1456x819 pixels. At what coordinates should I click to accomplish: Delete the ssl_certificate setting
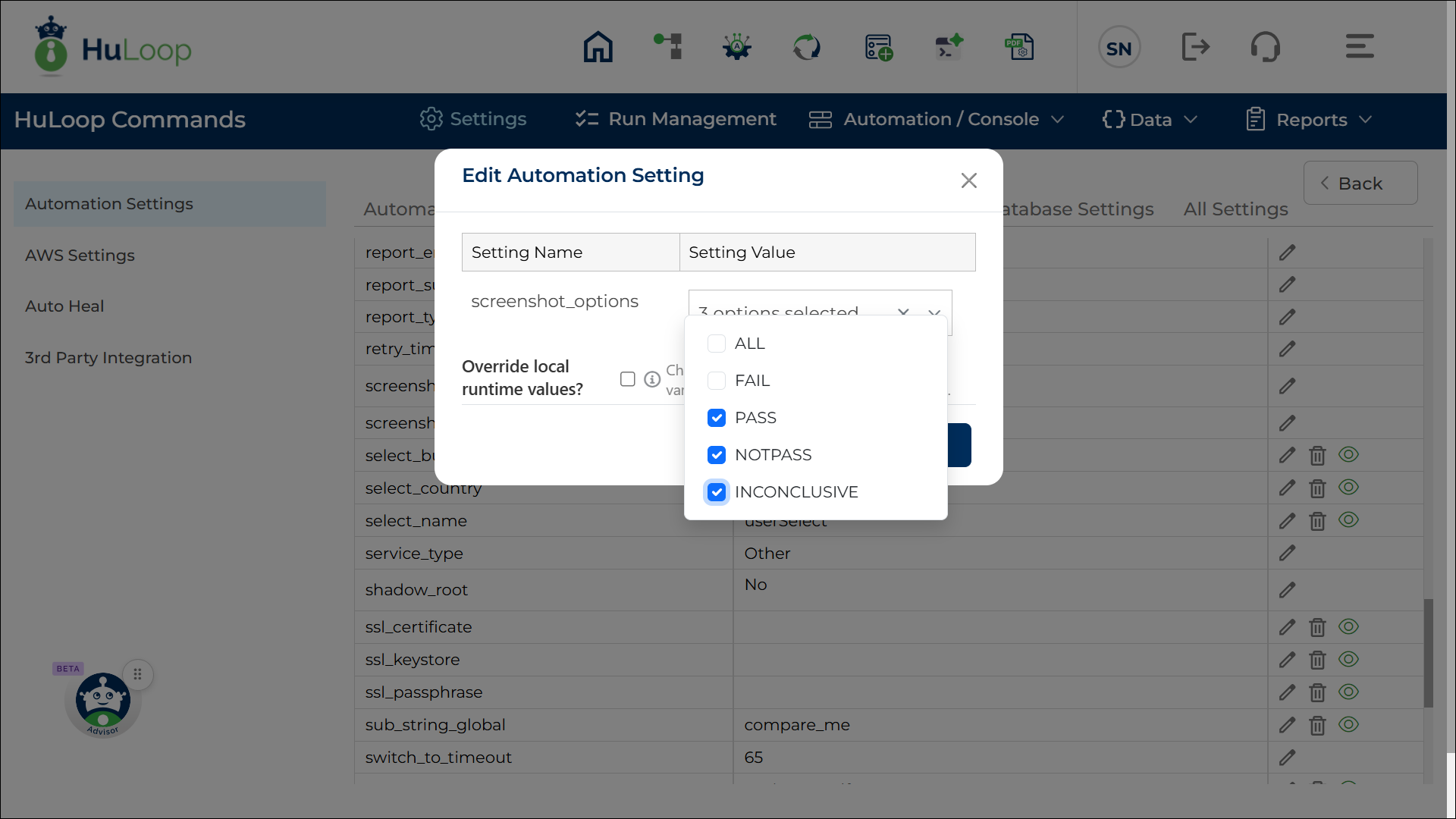[x=1317, y=627]
